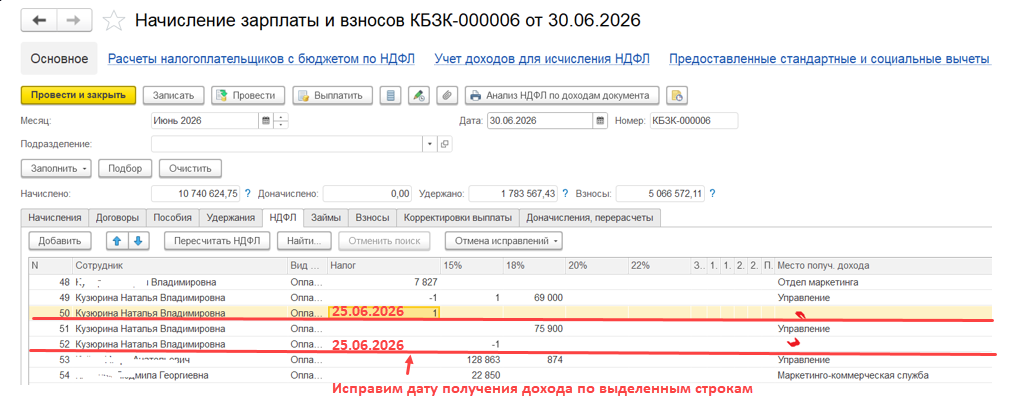Click the 128 863 value in row 53
The width and height of the screenshot is (1010, 414).
click(x=482, y=359)
